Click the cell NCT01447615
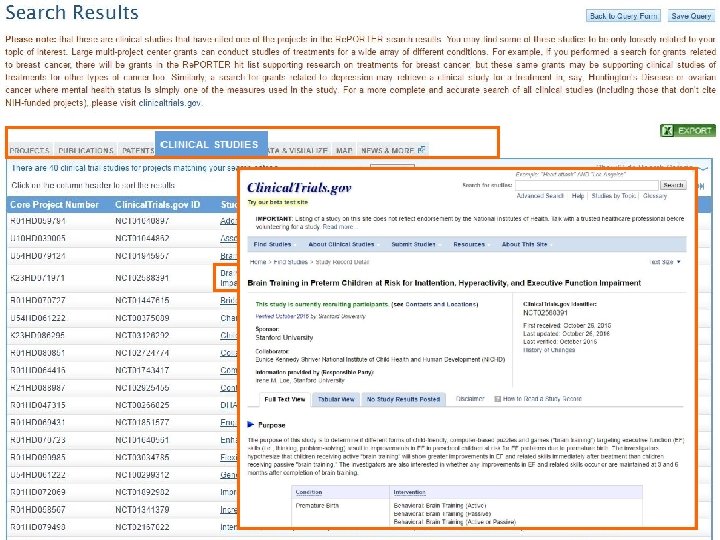The height and width of the screenshot is (540, 720). (142, 300)
